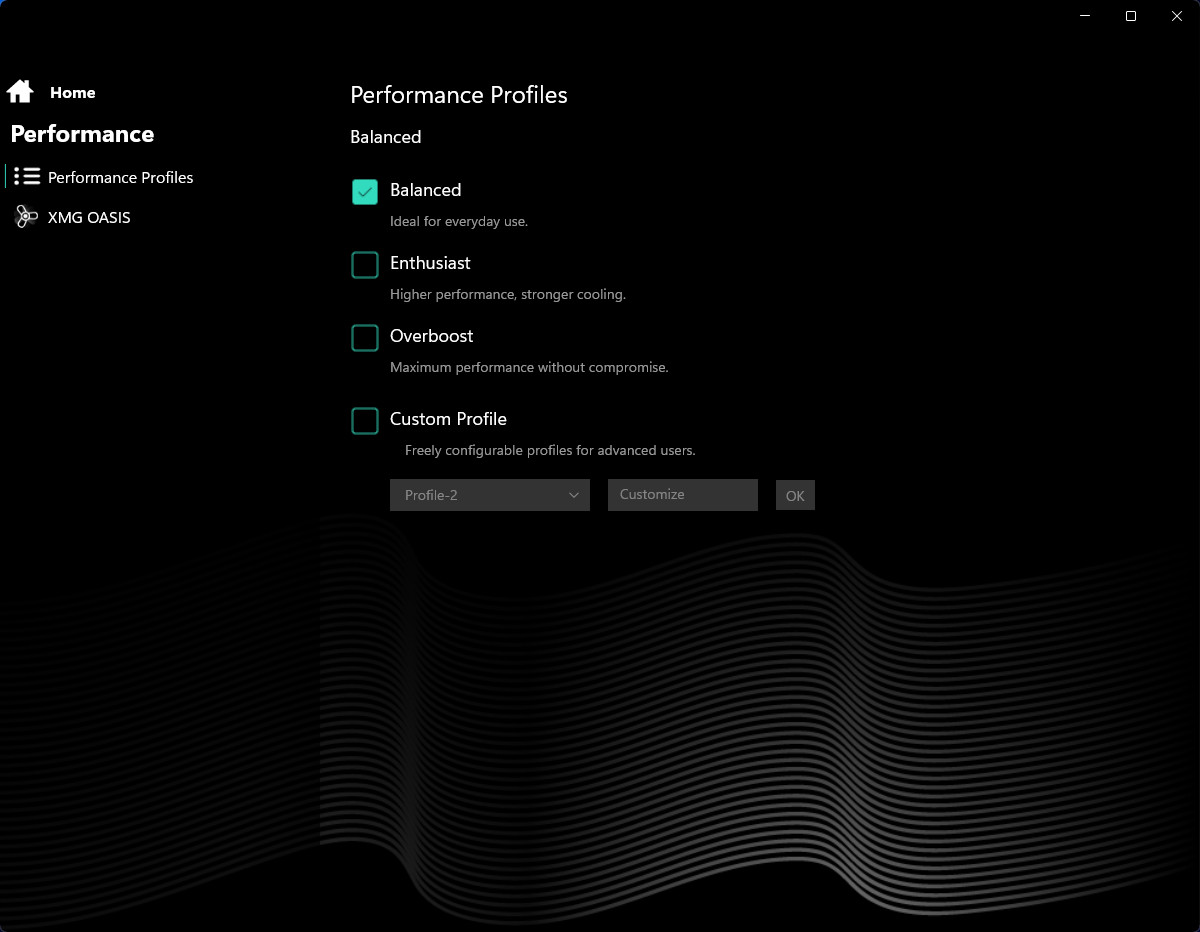This screenshot has width=1200, height=932.
Task: Go to XMG OASIS section
Action: 89,217
